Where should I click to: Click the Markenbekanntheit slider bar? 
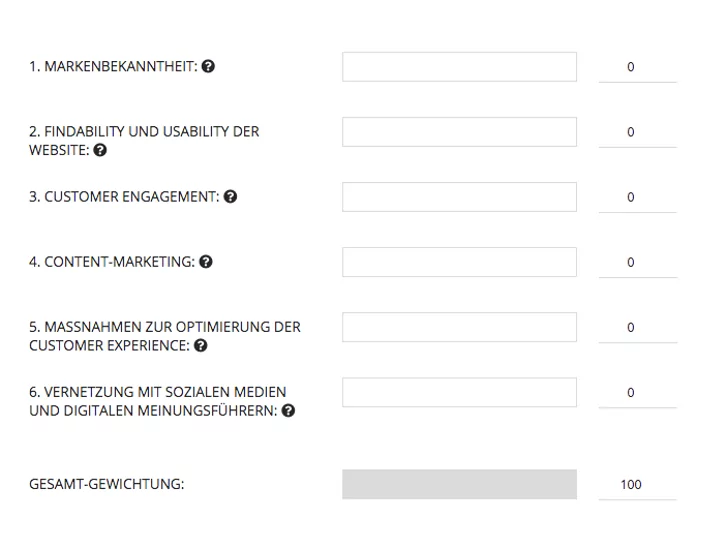(x=459, y=67)
